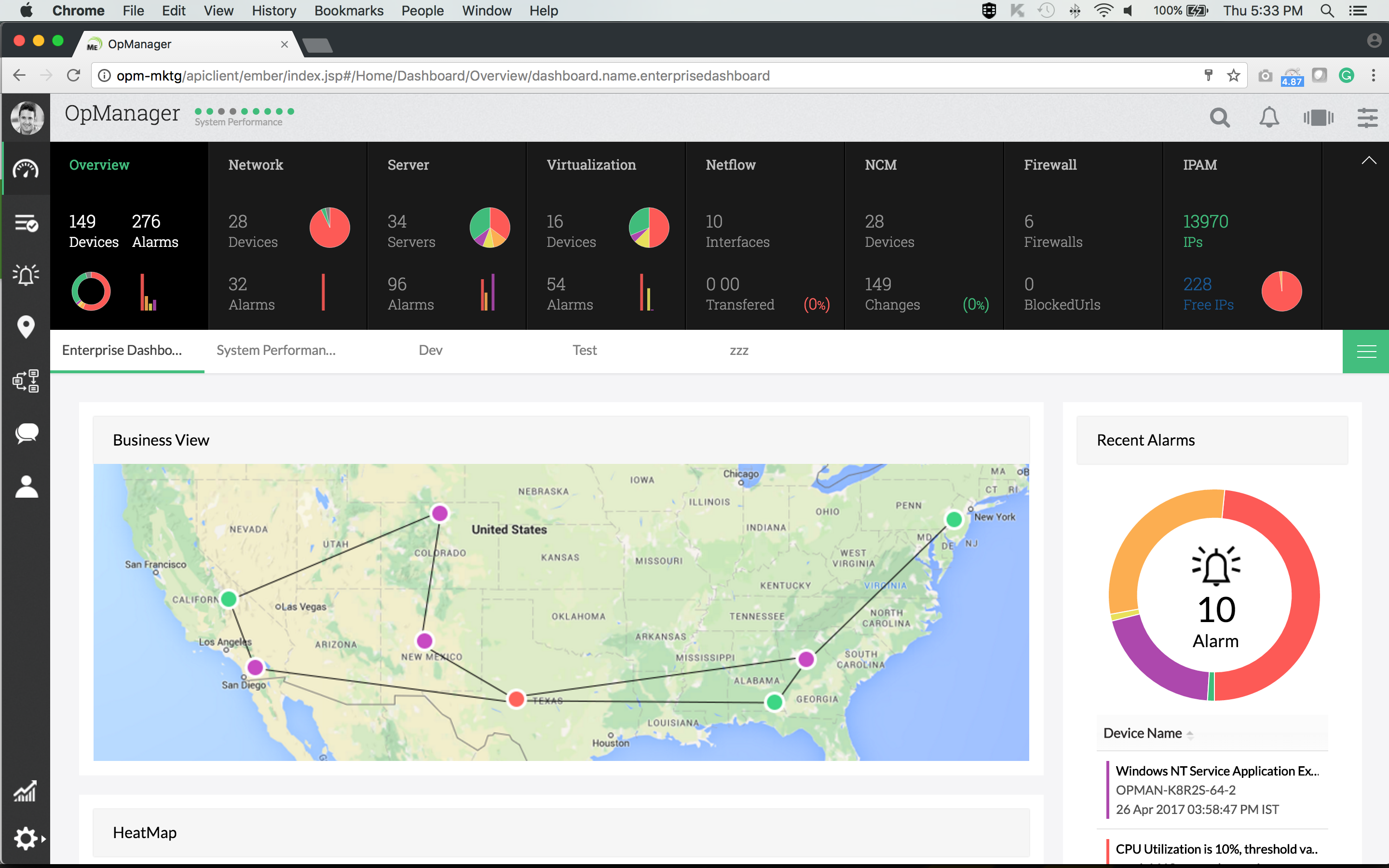Bookmark page with star icon
1389x868 pixels.
pyautogui.click(x=1233, y=75)
